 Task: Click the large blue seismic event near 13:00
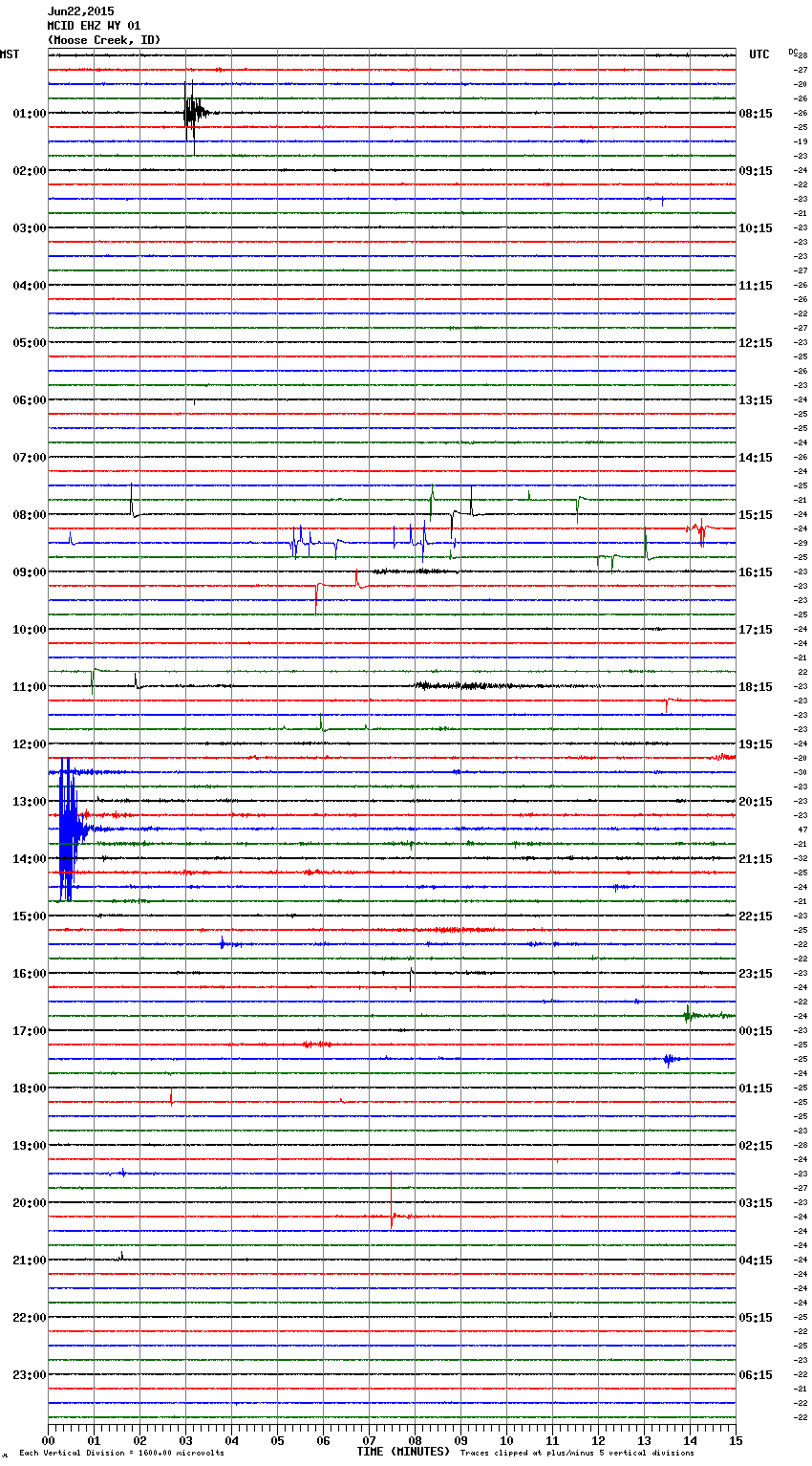point(66,829)
